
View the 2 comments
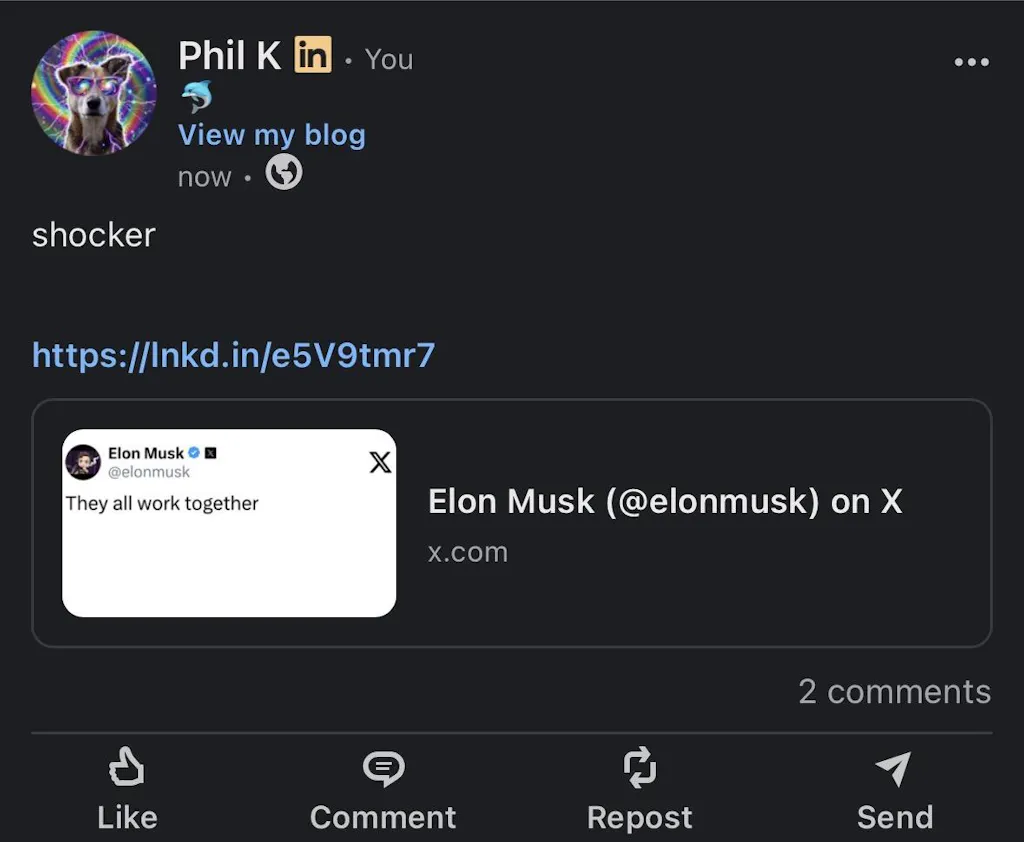pyautogui.click(x=895, y=691)
